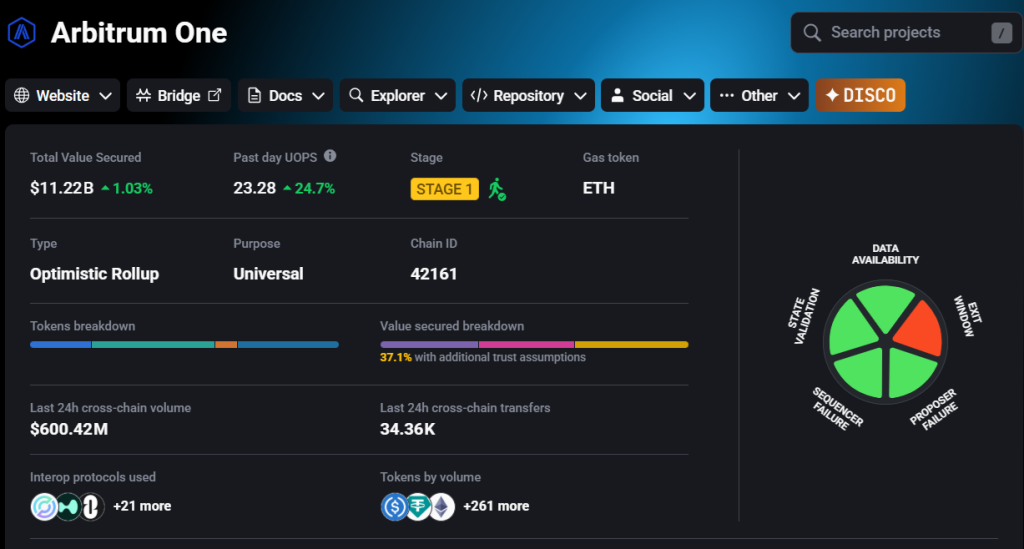Screen dimensions: 1024x549
Task: Click the STAGE 1 badge
Action: 444,189
